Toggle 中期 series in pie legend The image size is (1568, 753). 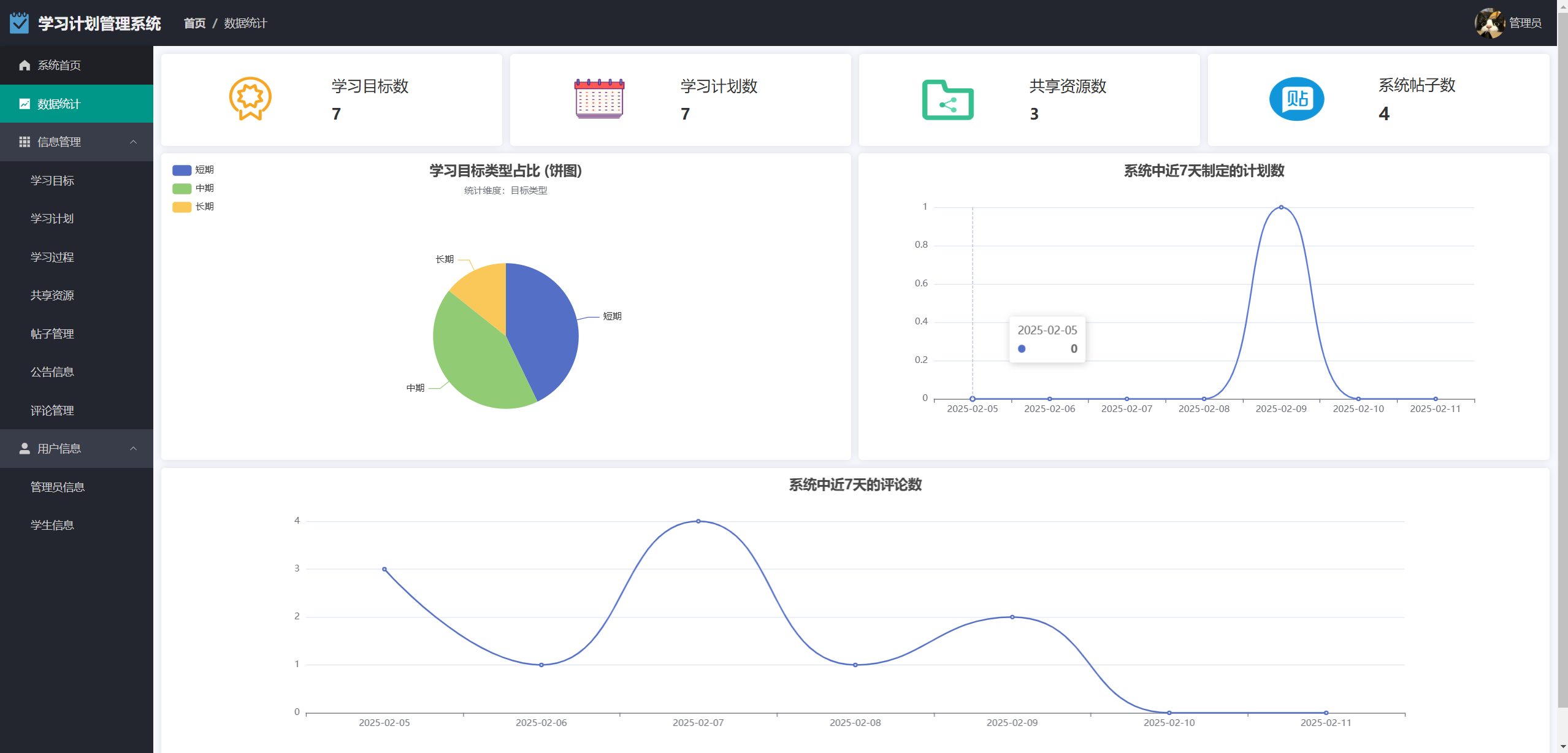[x=182, y=188]
